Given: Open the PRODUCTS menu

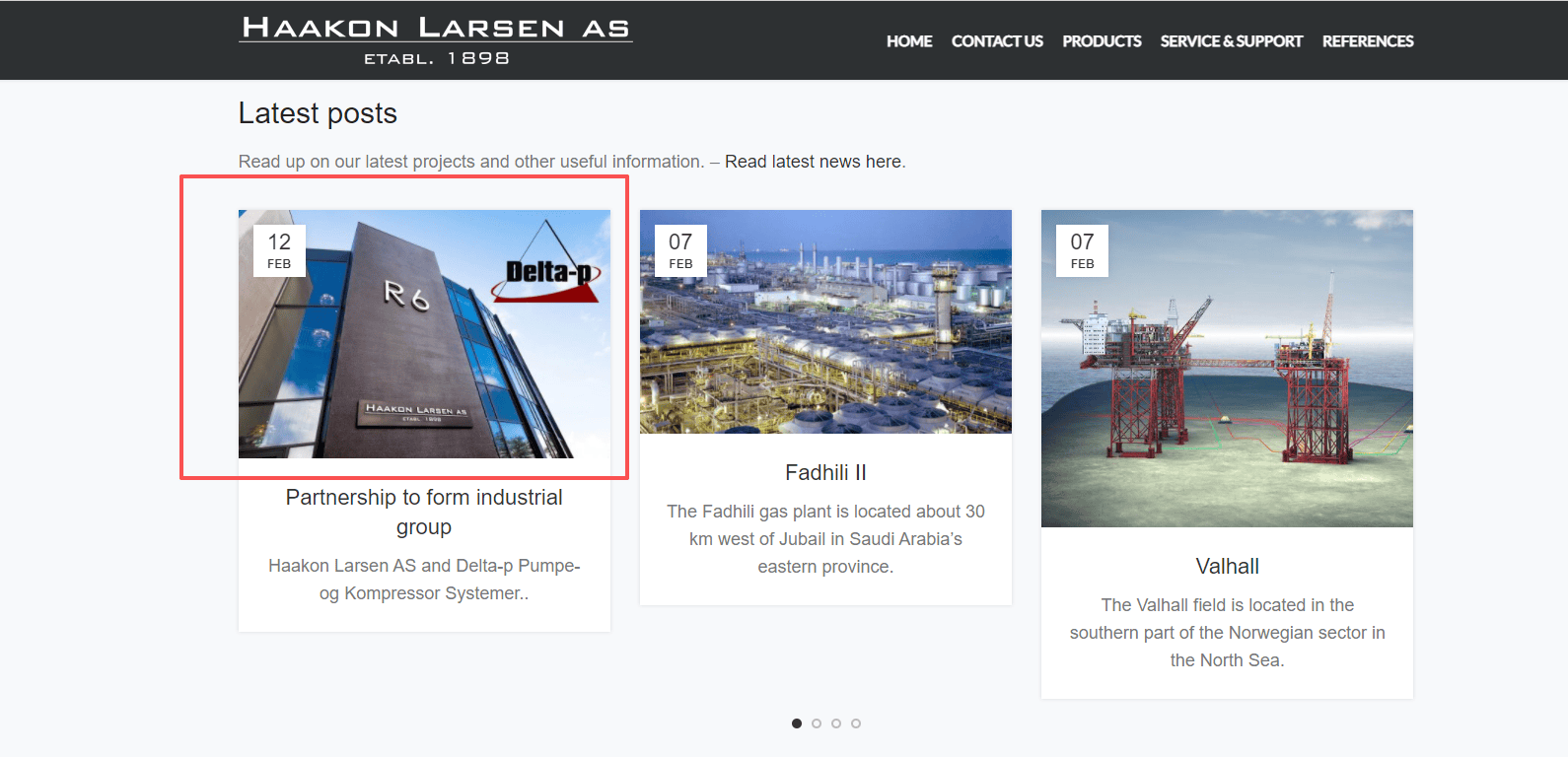Looking at the screenshot, I should [x=1102, y=41].
